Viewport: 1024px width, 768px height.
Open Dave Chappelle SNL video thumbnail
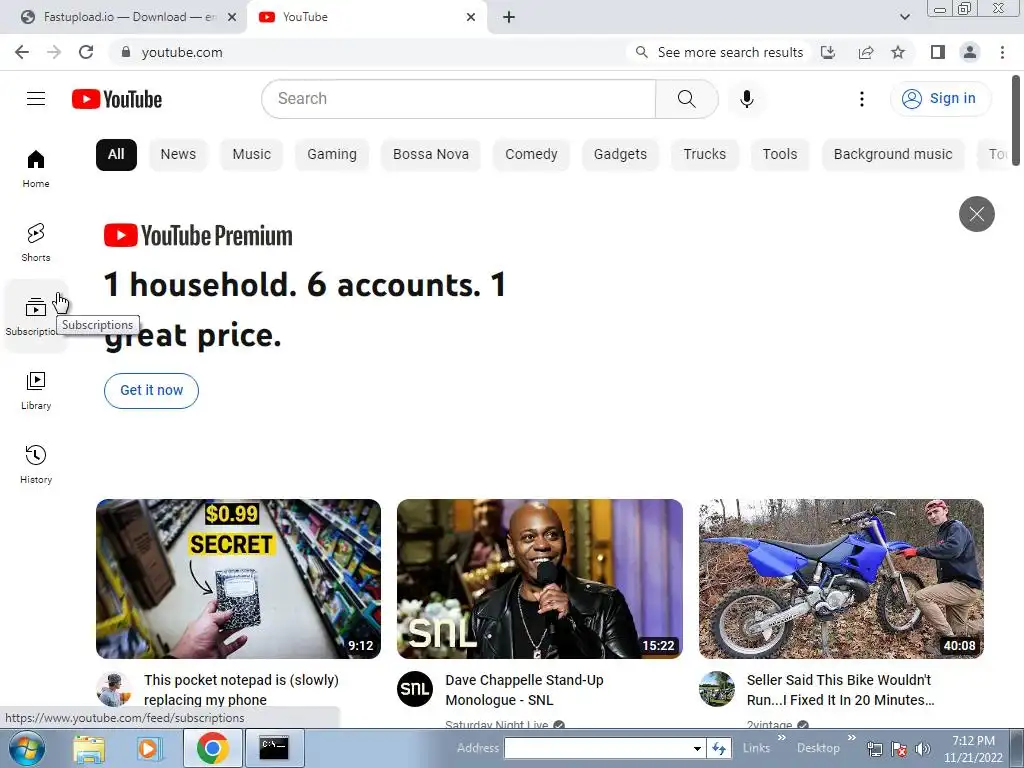point(539,579)
